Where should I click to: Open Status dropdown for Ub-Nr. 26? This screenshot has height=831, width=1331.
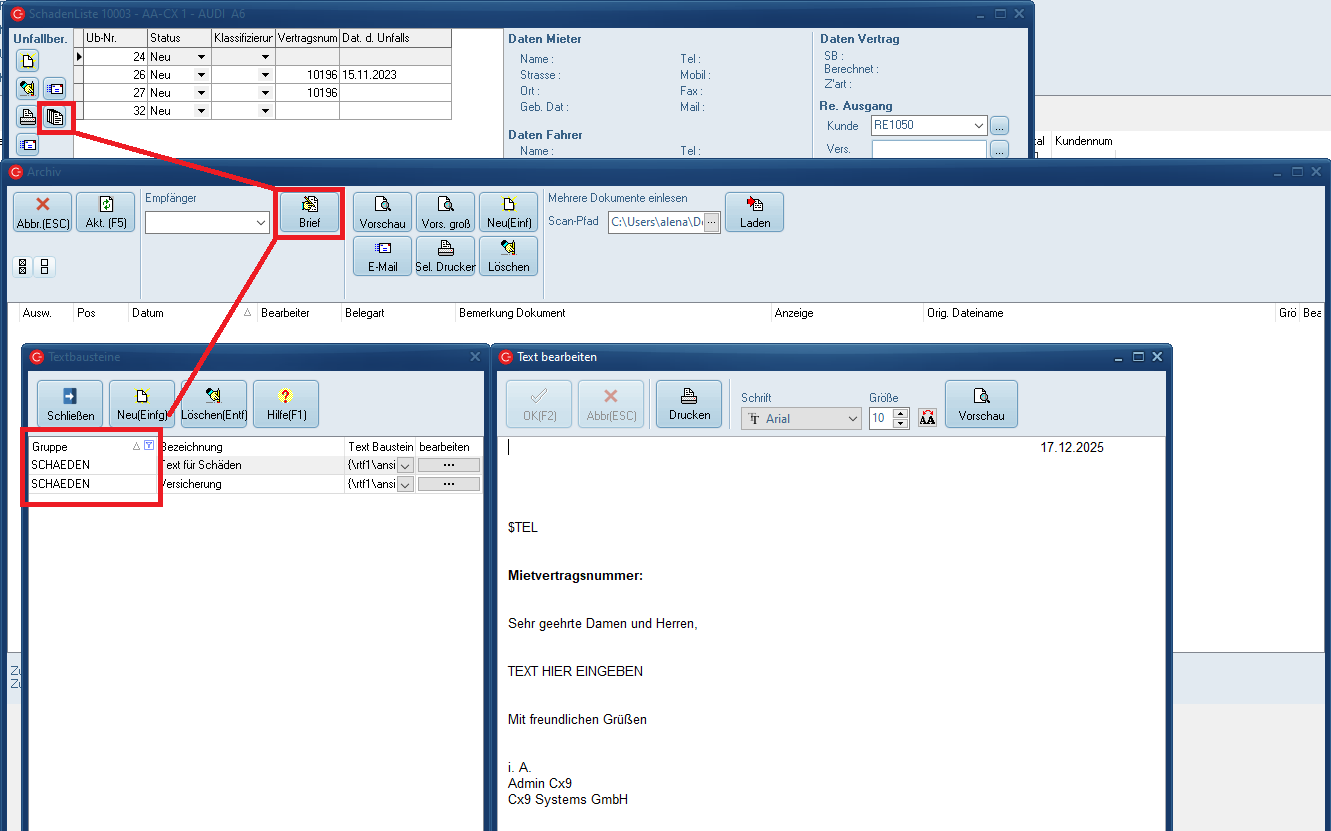click(201, 75)
